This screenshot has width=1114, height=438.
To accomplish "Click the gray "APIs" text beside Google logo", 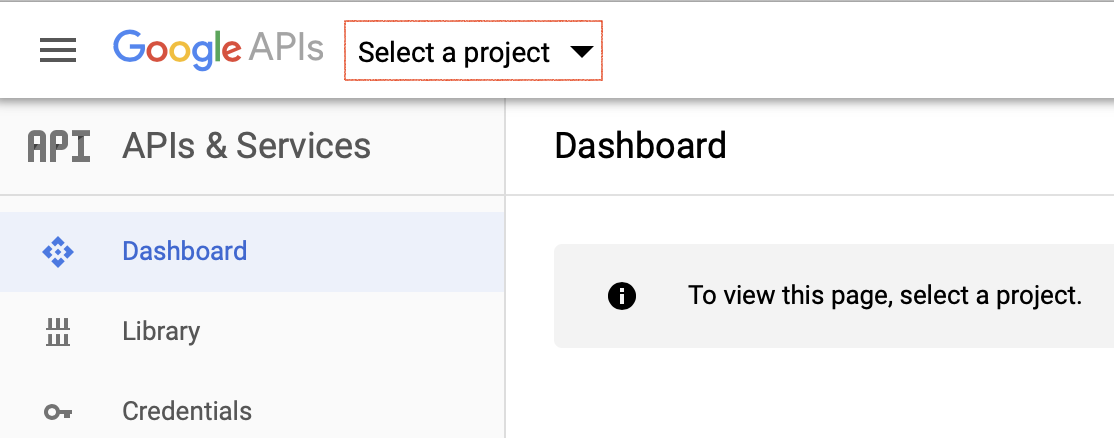I will pyautogui.click(x=286, y=48).
